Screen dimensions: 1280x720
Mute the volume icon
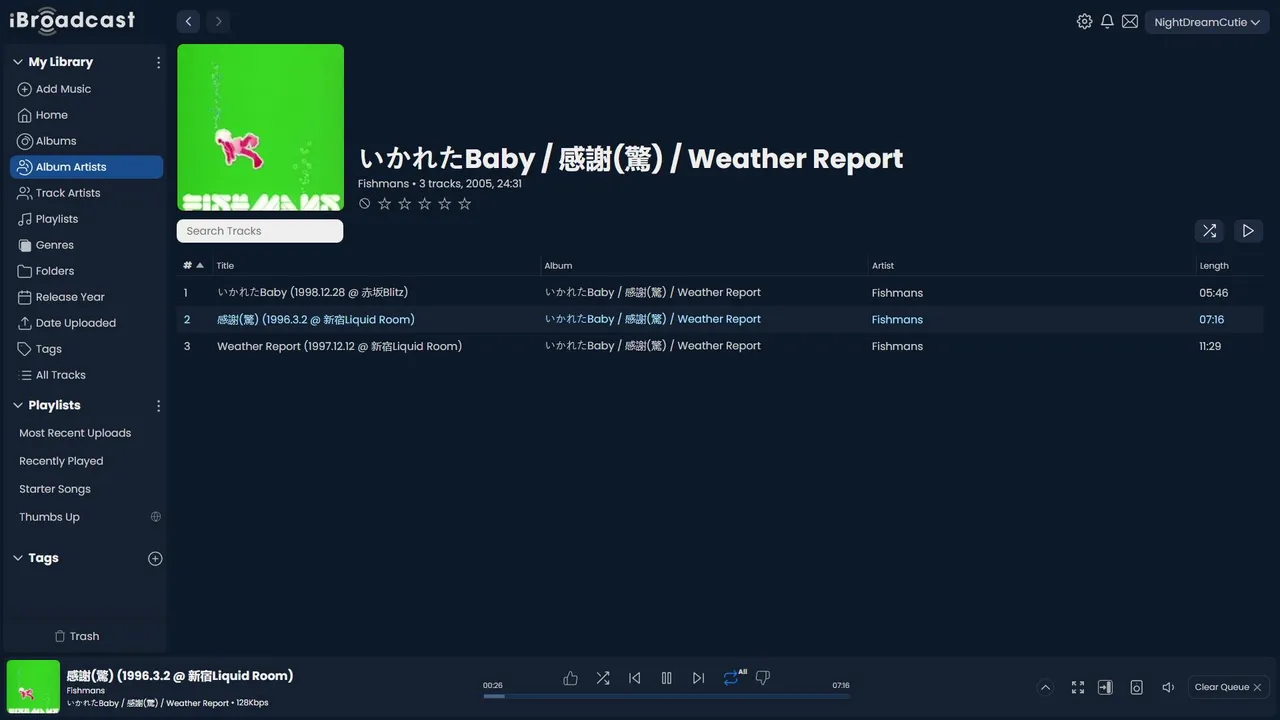point(1168,687)
